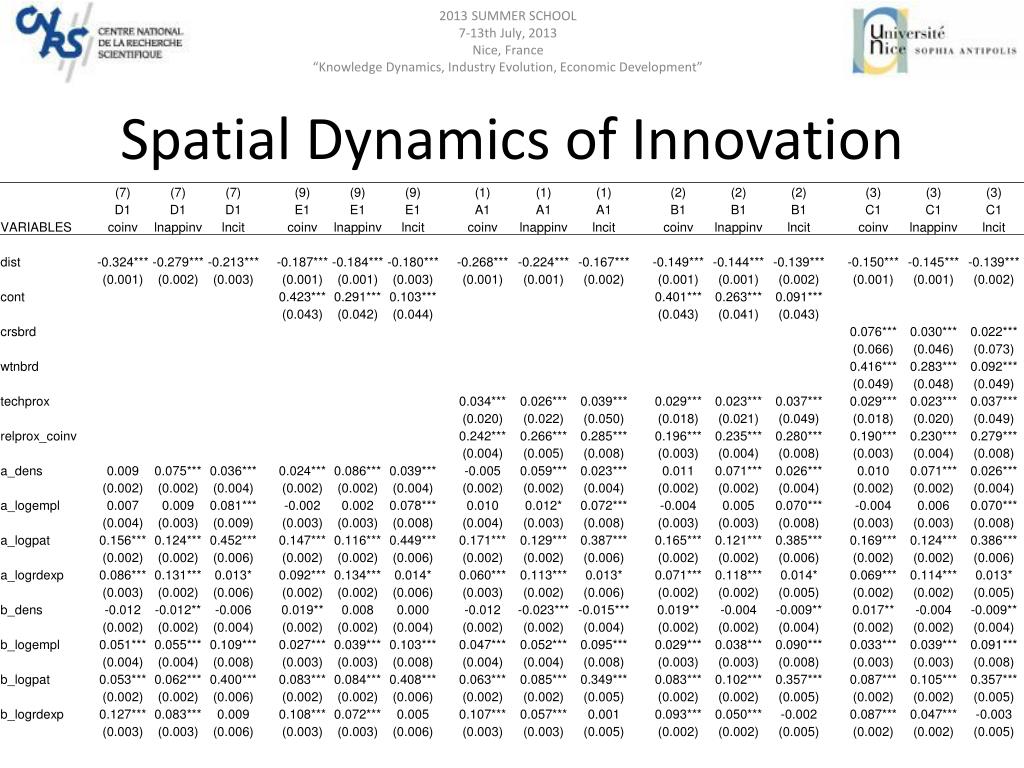The height and width of the screenshot is (768, 1024).
Task: Select the cont value 0.423***
Action: [x=302, y=296]
